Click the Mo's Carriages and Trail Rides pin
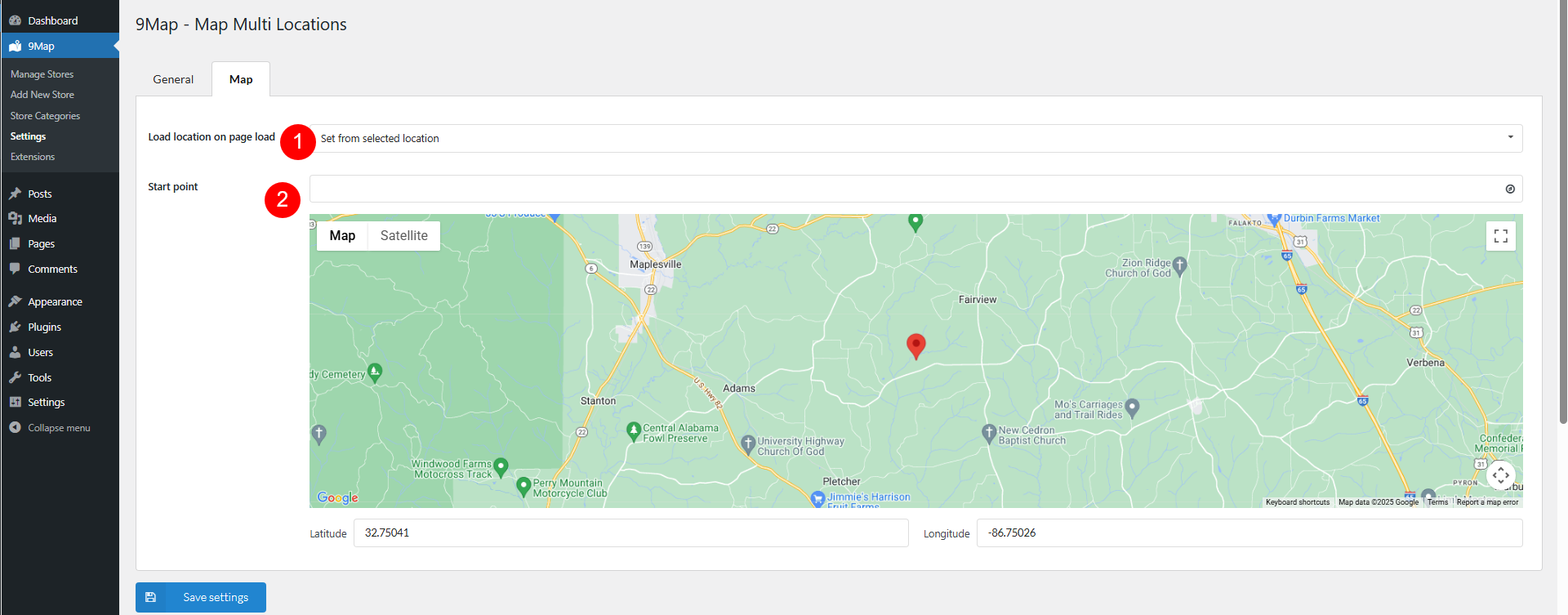This screenshot has height=615, width=1568. 1132,408
